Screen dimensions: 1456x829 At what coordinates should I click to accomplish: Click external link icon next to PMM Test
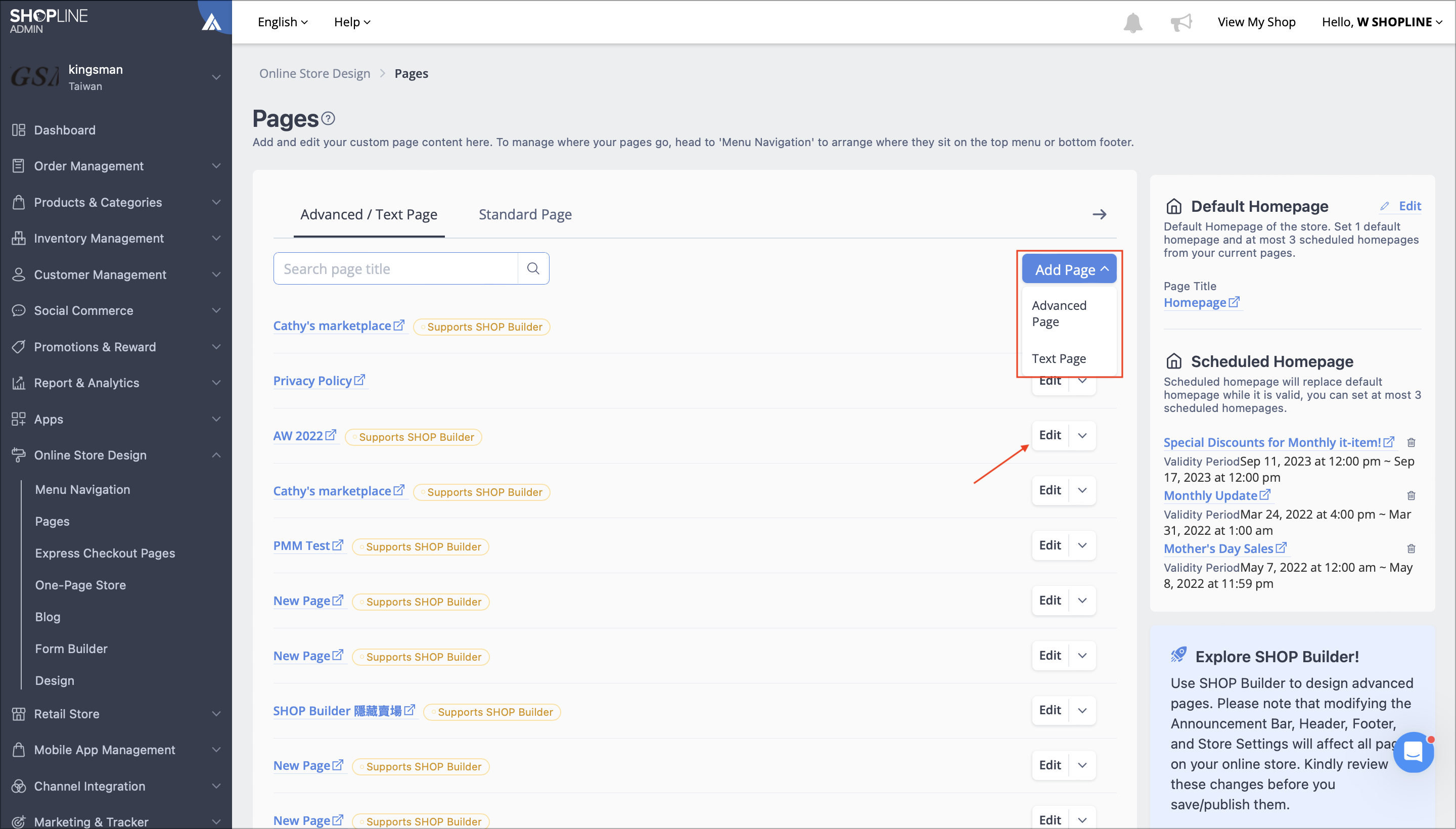pos(338,545)
